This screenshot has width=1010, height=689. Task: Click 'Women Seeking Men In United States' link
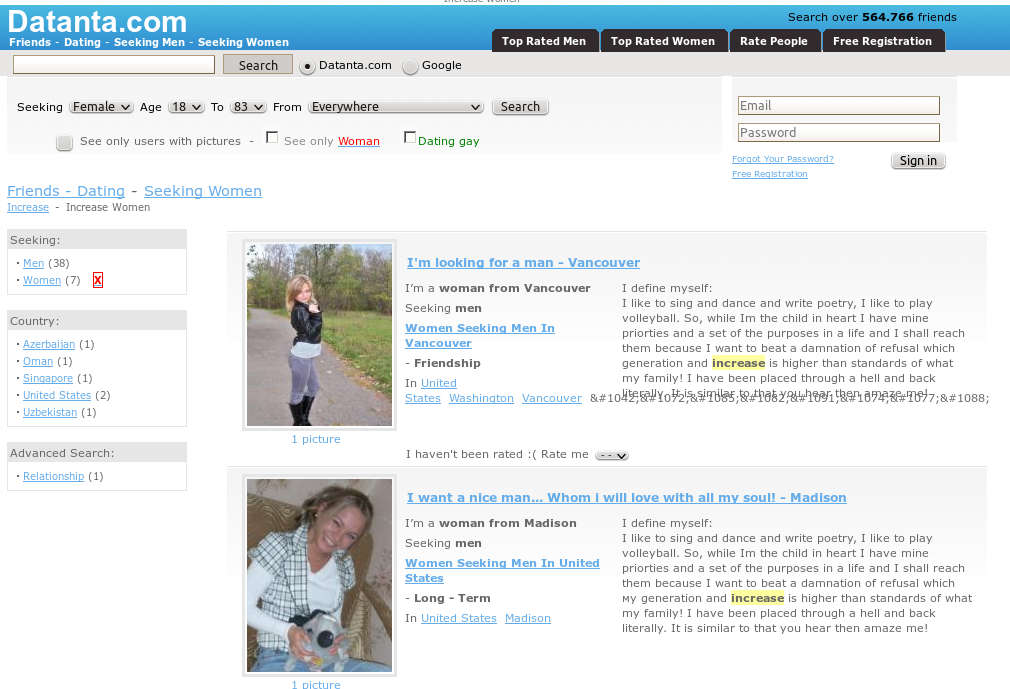pyautogui.click(x=502, y=571)
